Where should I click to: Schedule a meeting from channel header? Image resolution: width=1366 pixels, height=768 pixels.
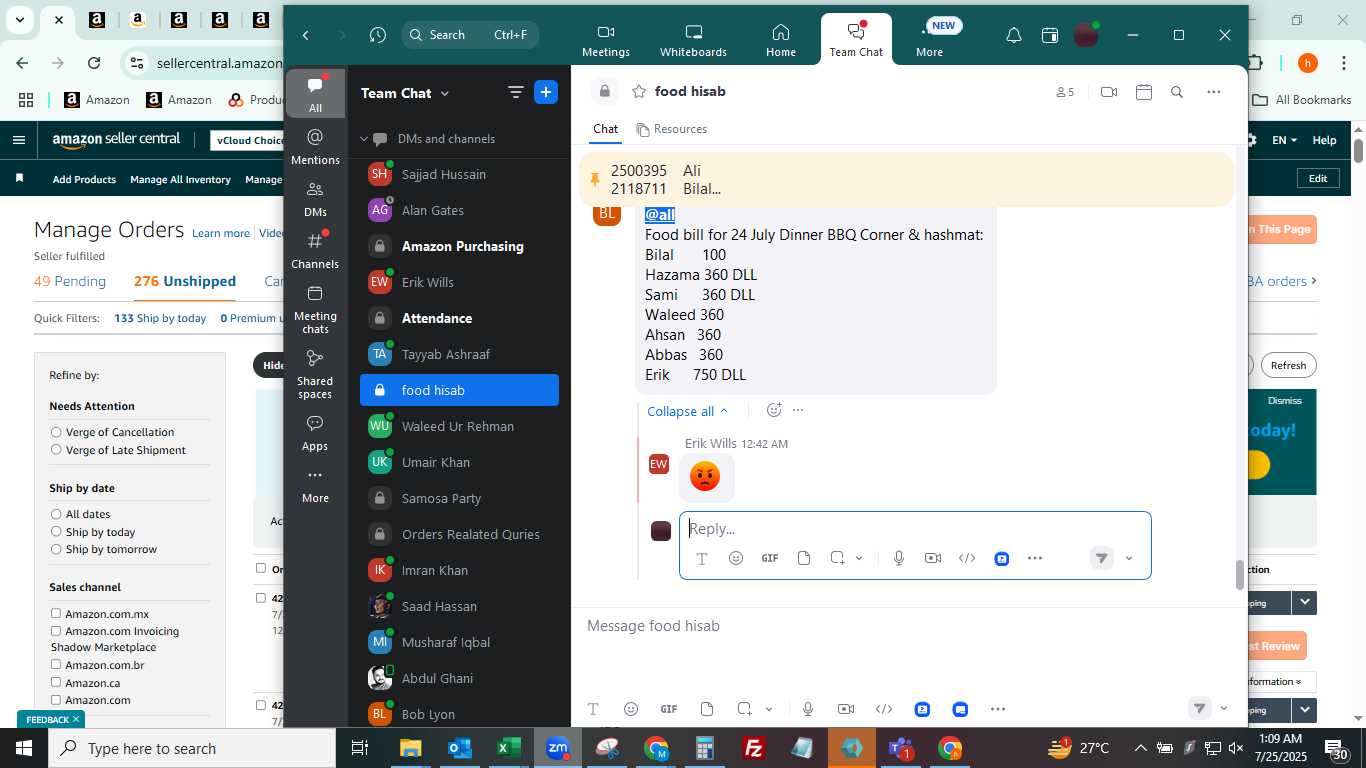1144,92
